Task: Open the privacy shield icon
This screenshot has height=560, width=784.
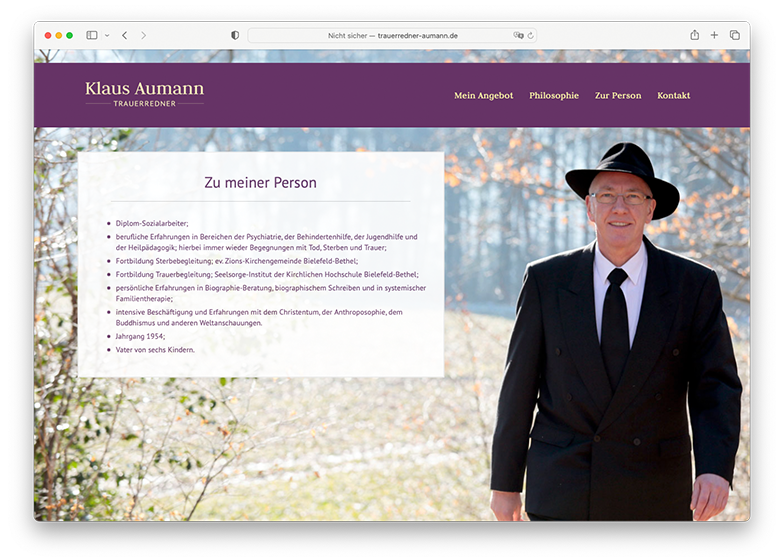Action: [x=235, y=35]
